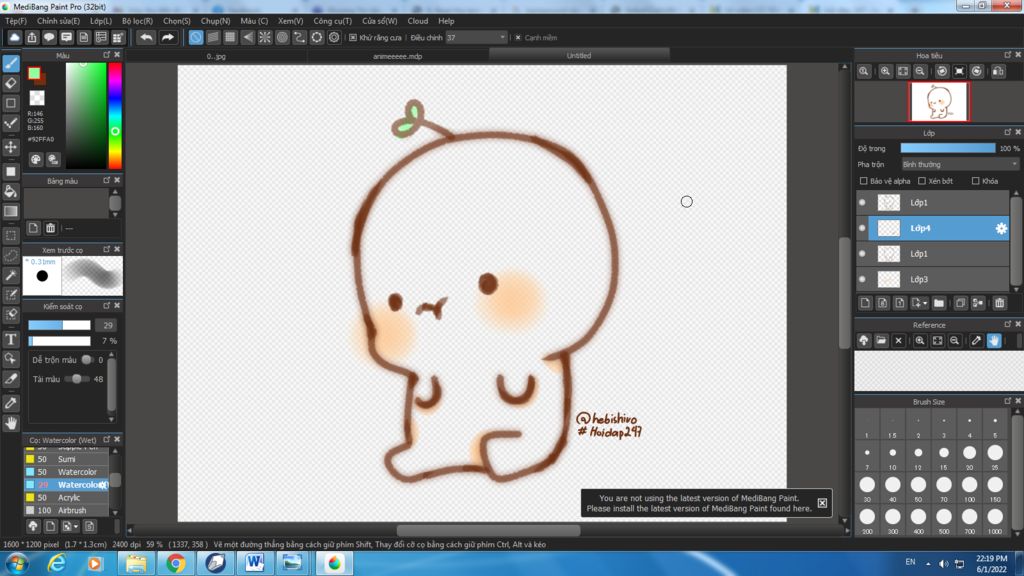
Task: Click the canvas horizontal scrollbar
Action: coord(488,531)
